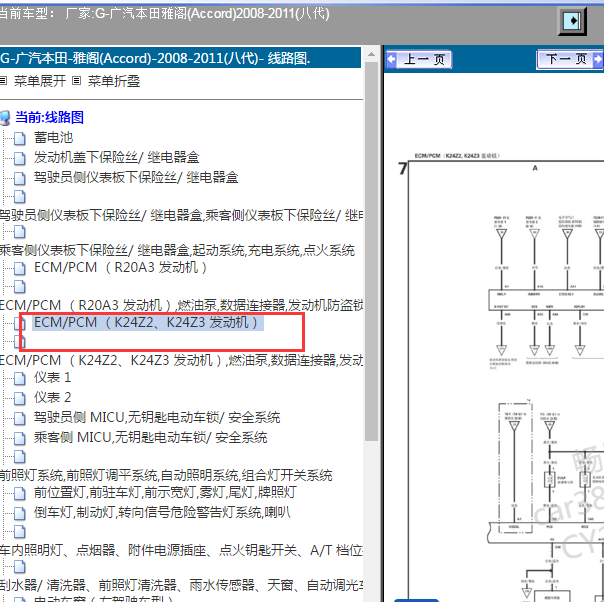Open the 蓄电池 wiring diagram
The width and height of the screenshot is (604, 602).
(x=53, y=138)
